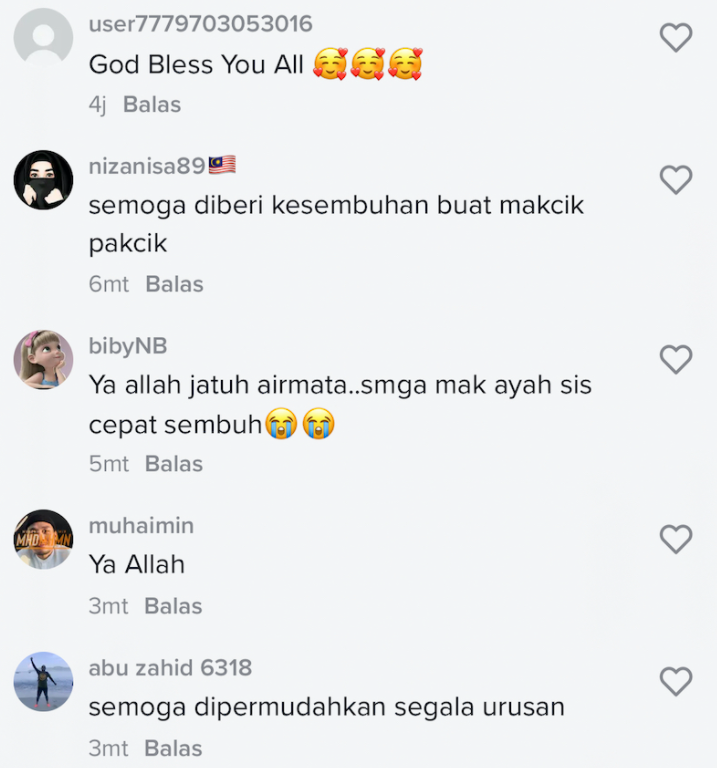
Task: Click Balas under nizanisa89's comment
Action: [174, 284]
